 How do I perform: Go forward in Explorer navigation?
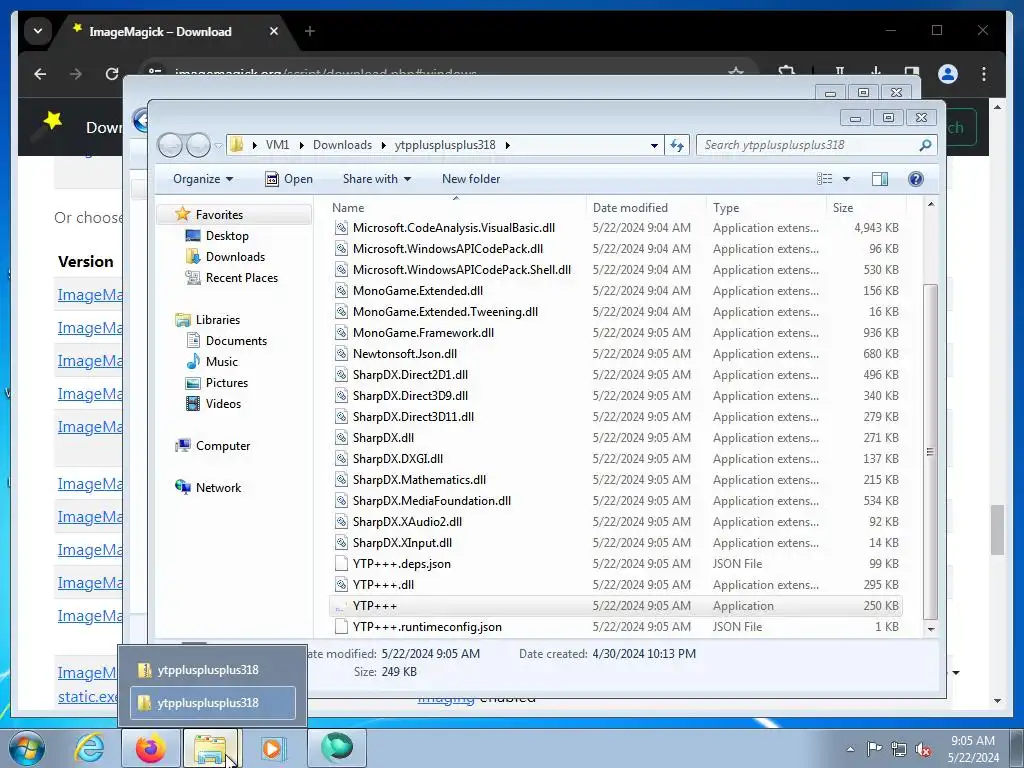pos(198,145)
